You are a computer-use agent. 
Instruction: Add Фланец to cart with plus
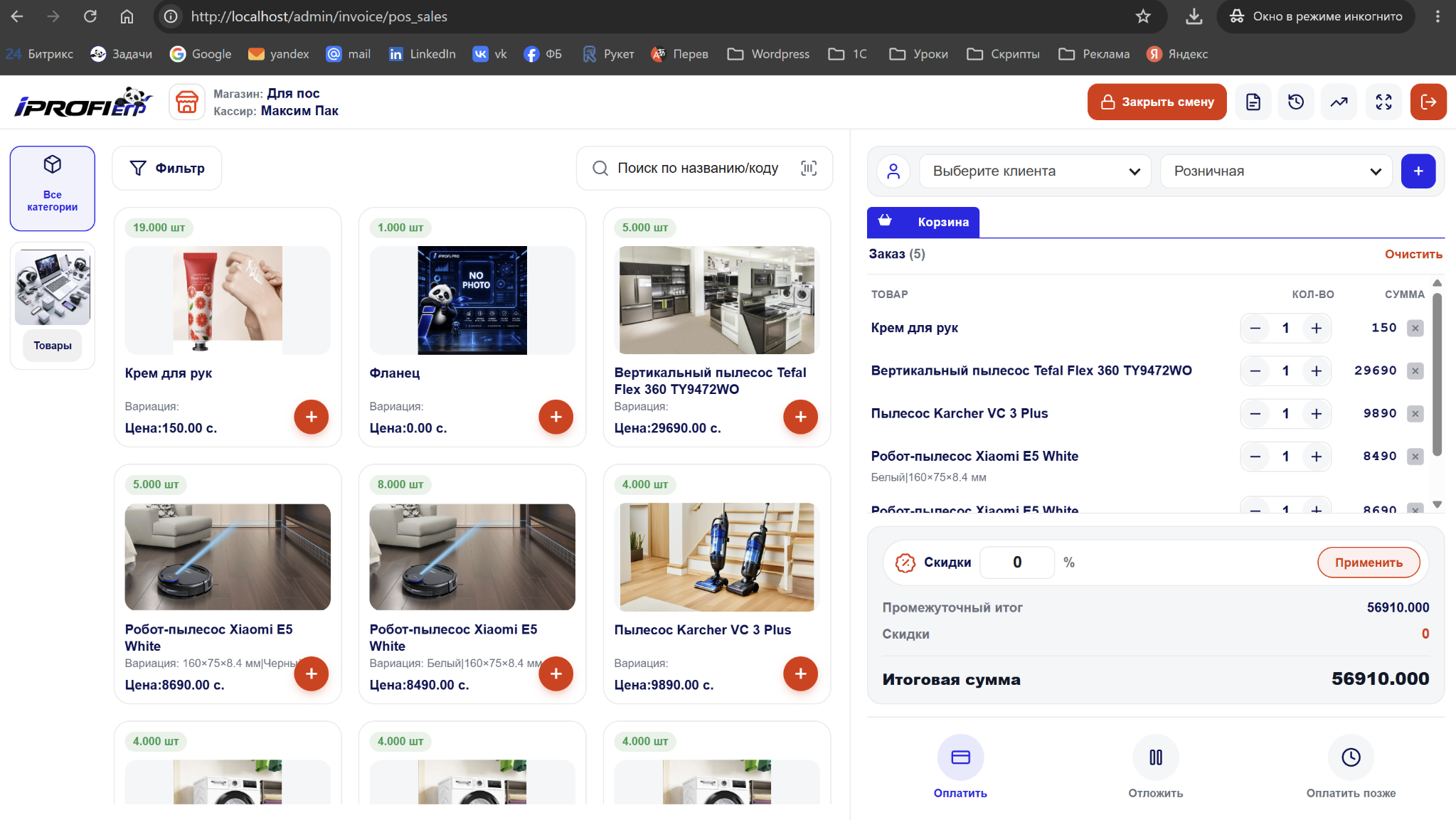pos(556,417)
